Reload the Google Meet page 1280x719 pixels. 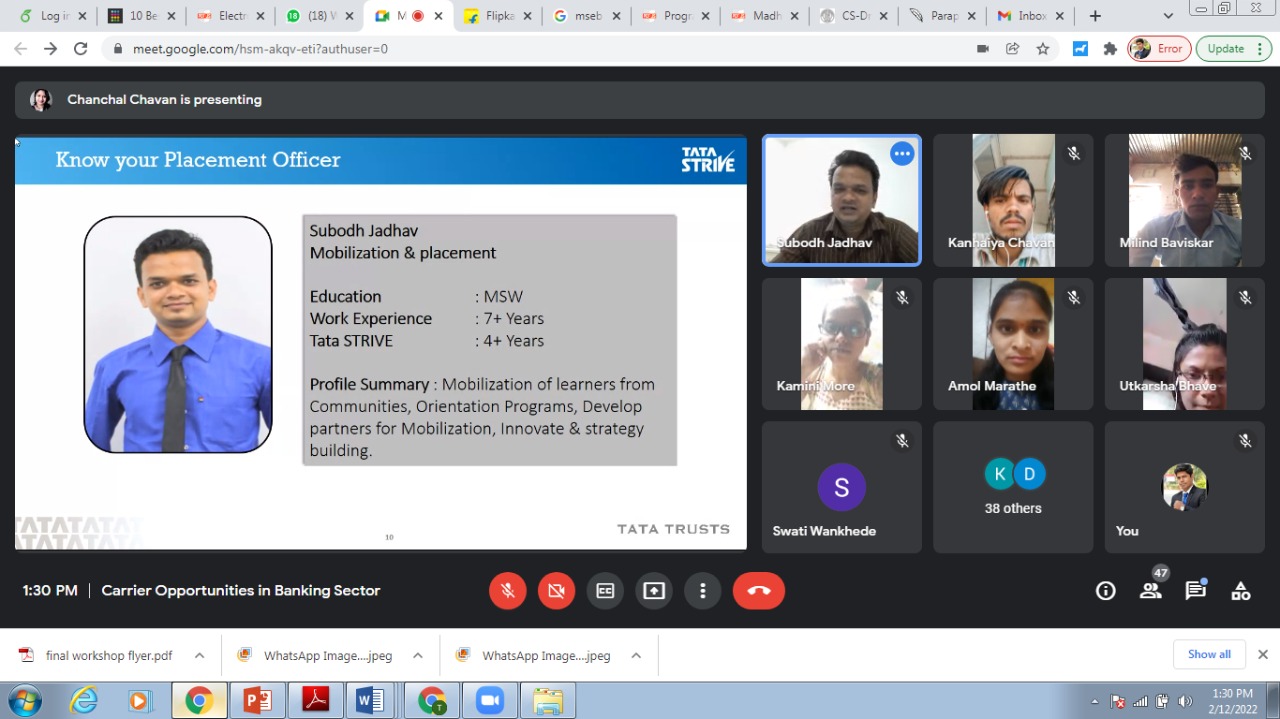coord(81,49)
